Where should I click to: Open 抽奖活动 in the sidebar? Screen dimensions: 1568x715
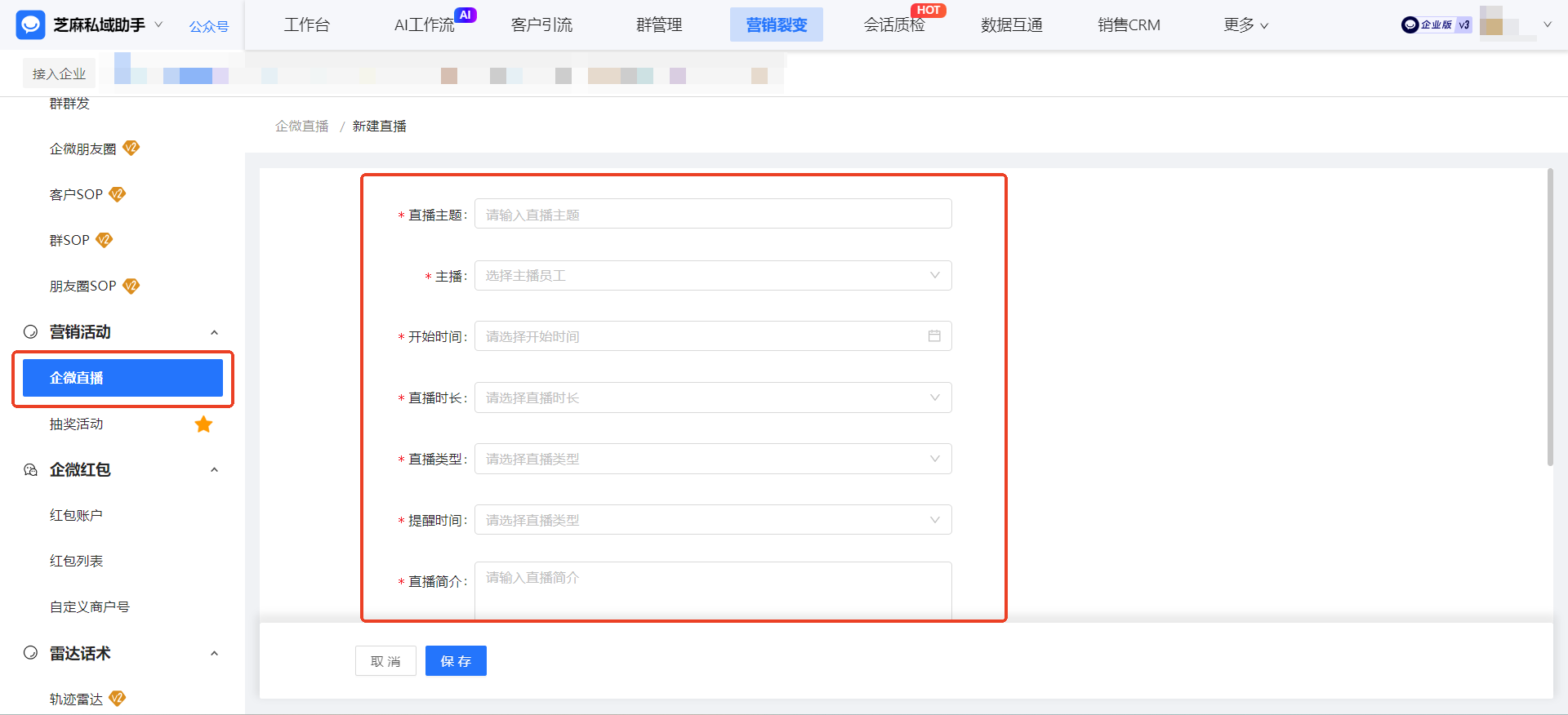pos(76,424)
